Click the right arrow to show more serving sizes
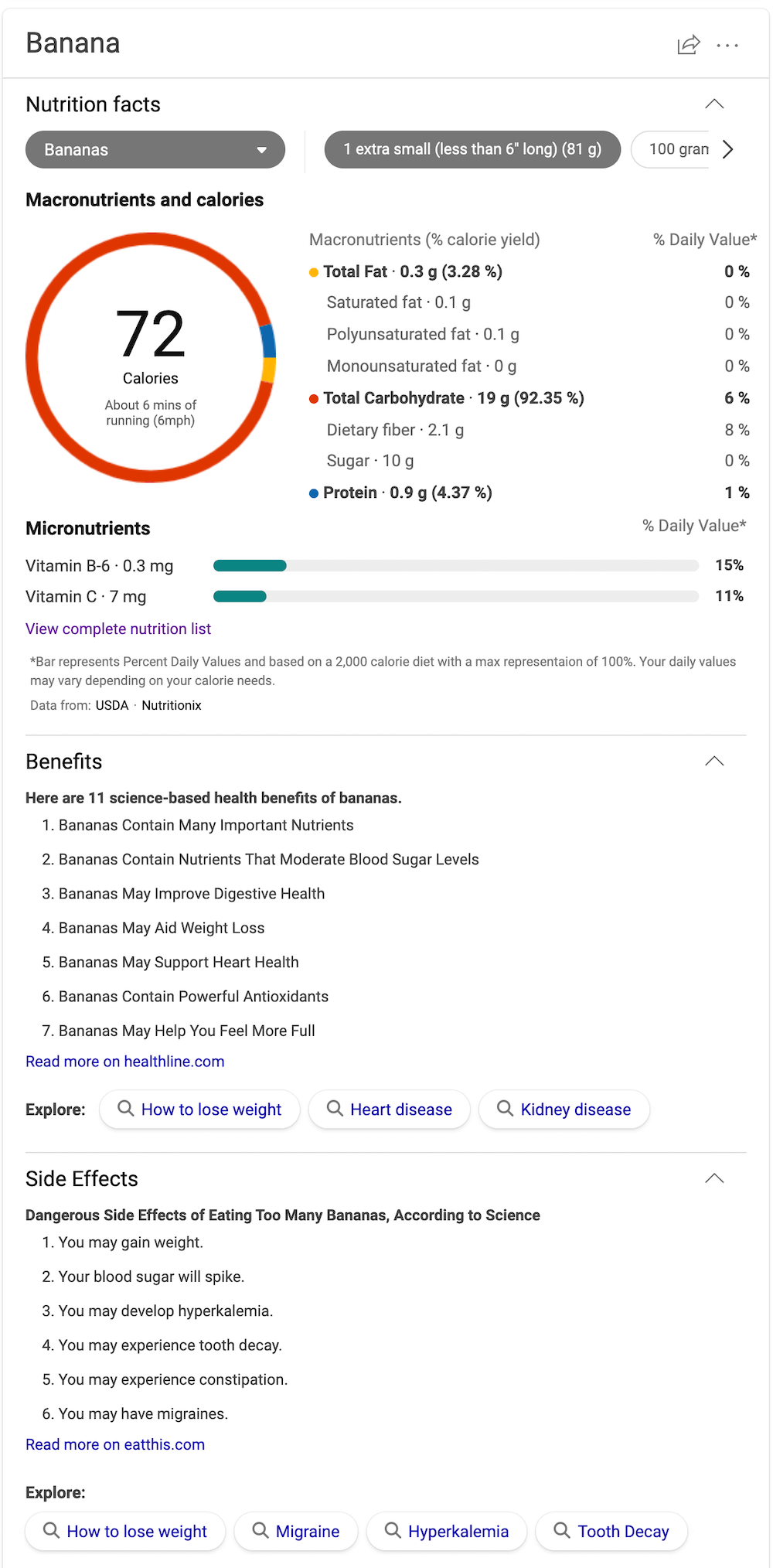773x1568 pixels. click(x=727, y=149)
